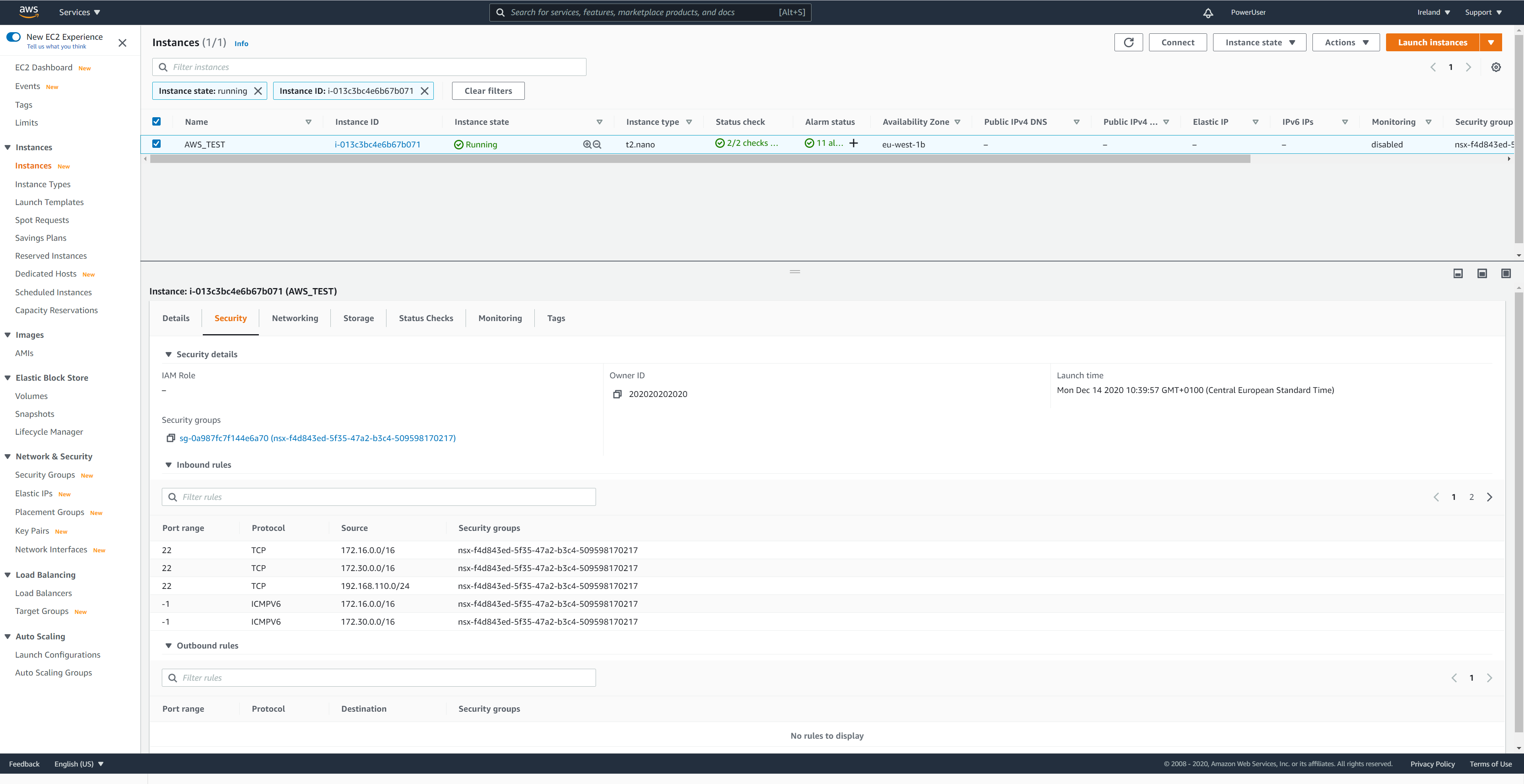Open instance ID i-013c3bc4e6b67b071 link

tap(377, 145)
